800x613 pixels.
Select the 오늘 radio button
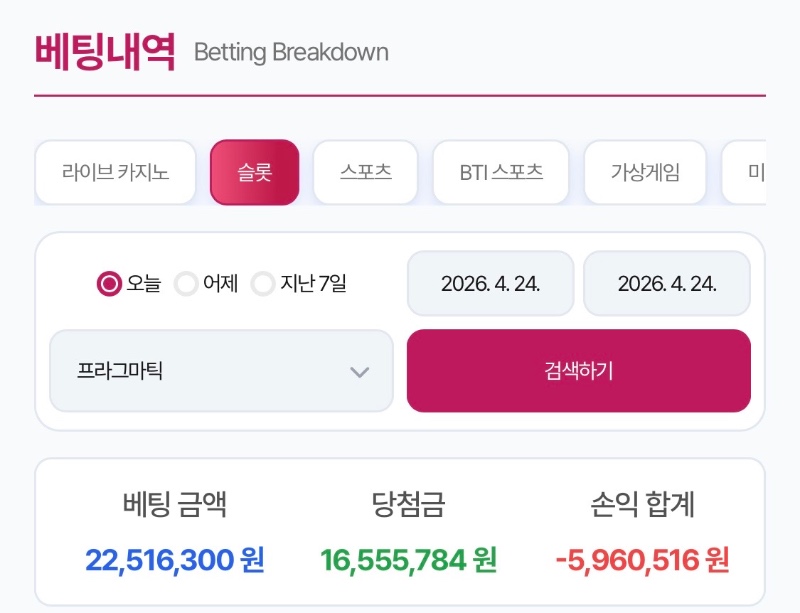pyautogui.click(x=105, y=284)
